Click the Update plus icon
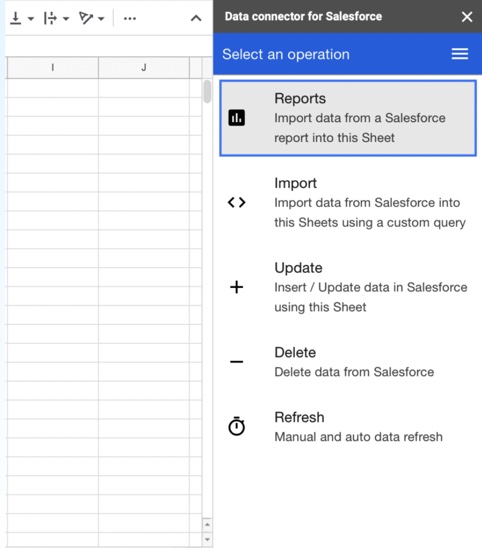 [237, 287]
